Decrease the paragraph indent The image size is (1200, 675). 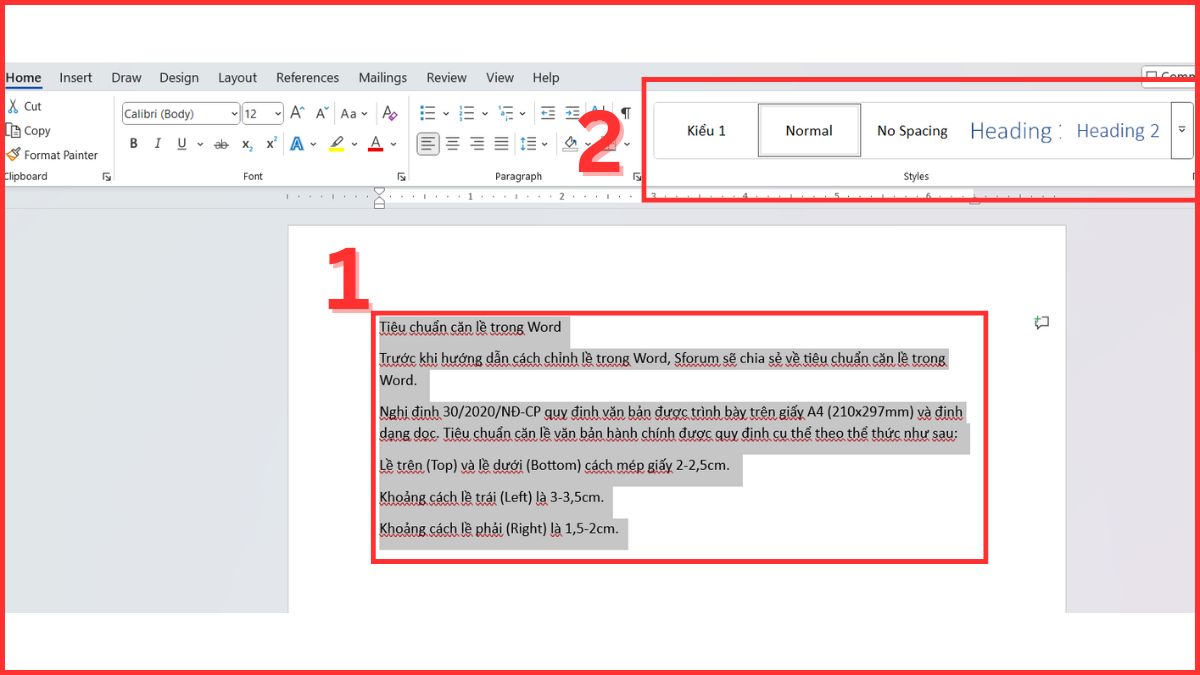[548, 114]
